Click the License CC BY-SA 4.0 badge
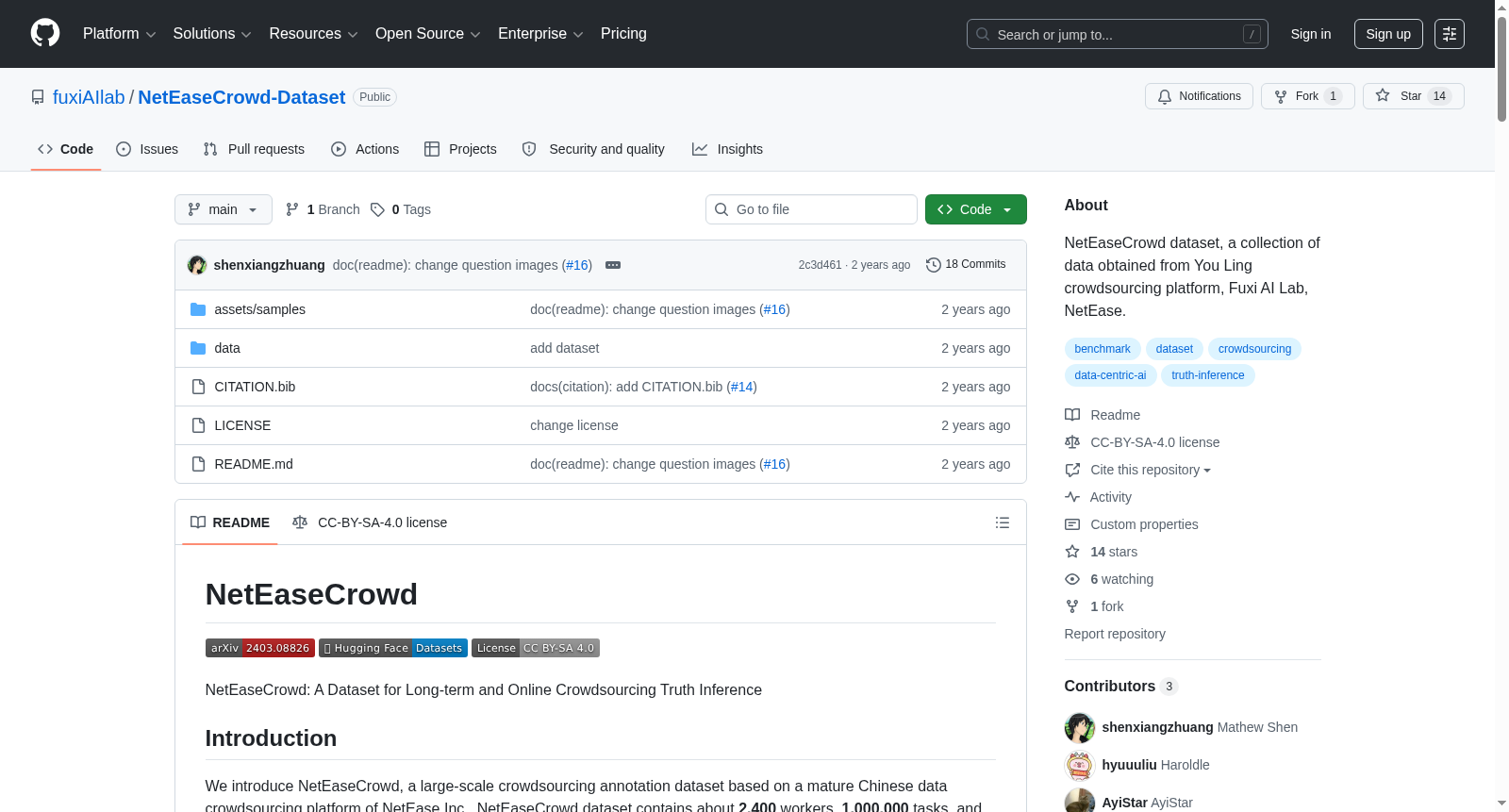Viewport: 1509px width, 812px height. coord(536,648)
